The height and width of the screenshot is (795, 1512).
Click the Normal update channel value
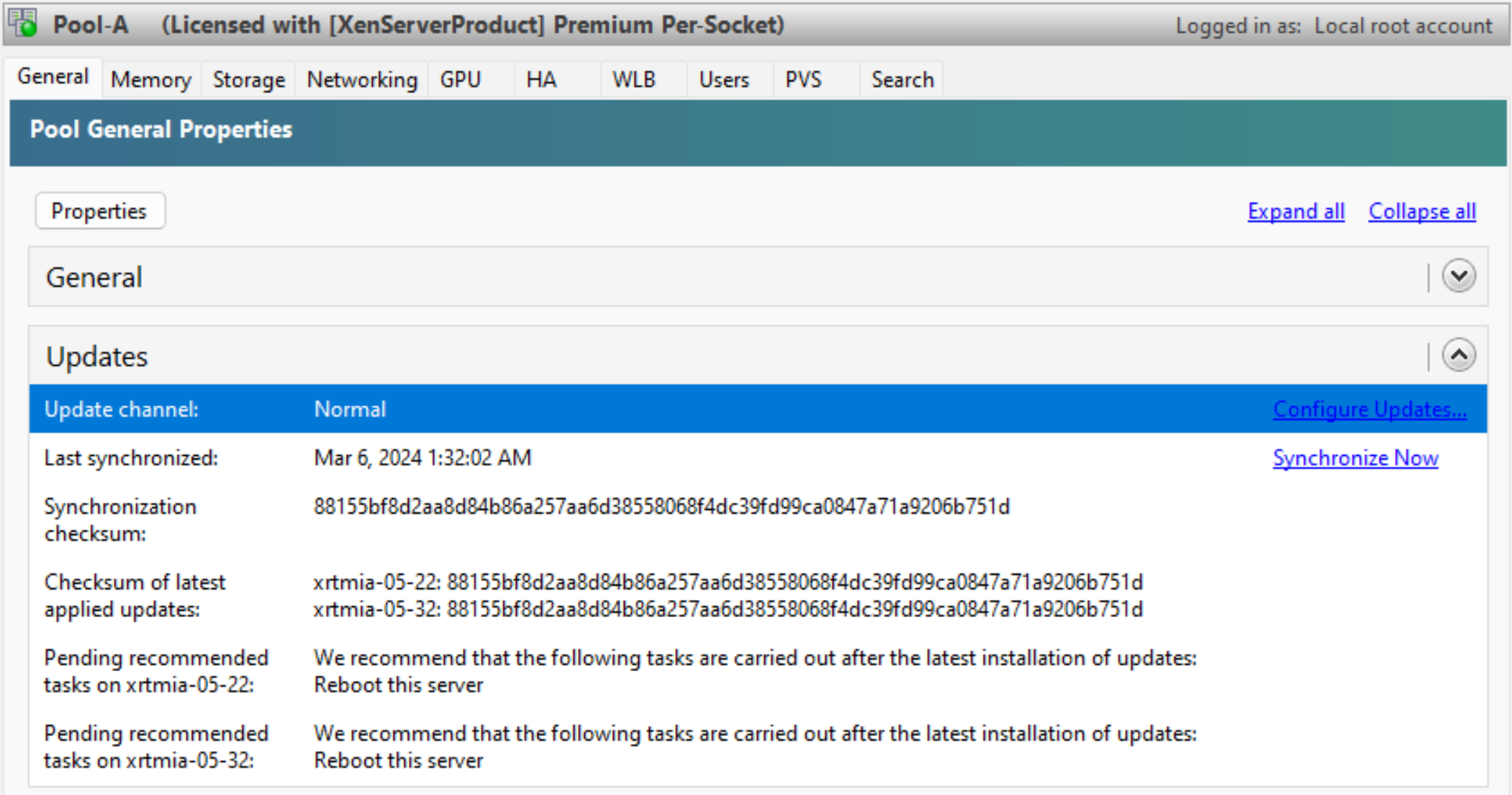click(x=350, y=409)
